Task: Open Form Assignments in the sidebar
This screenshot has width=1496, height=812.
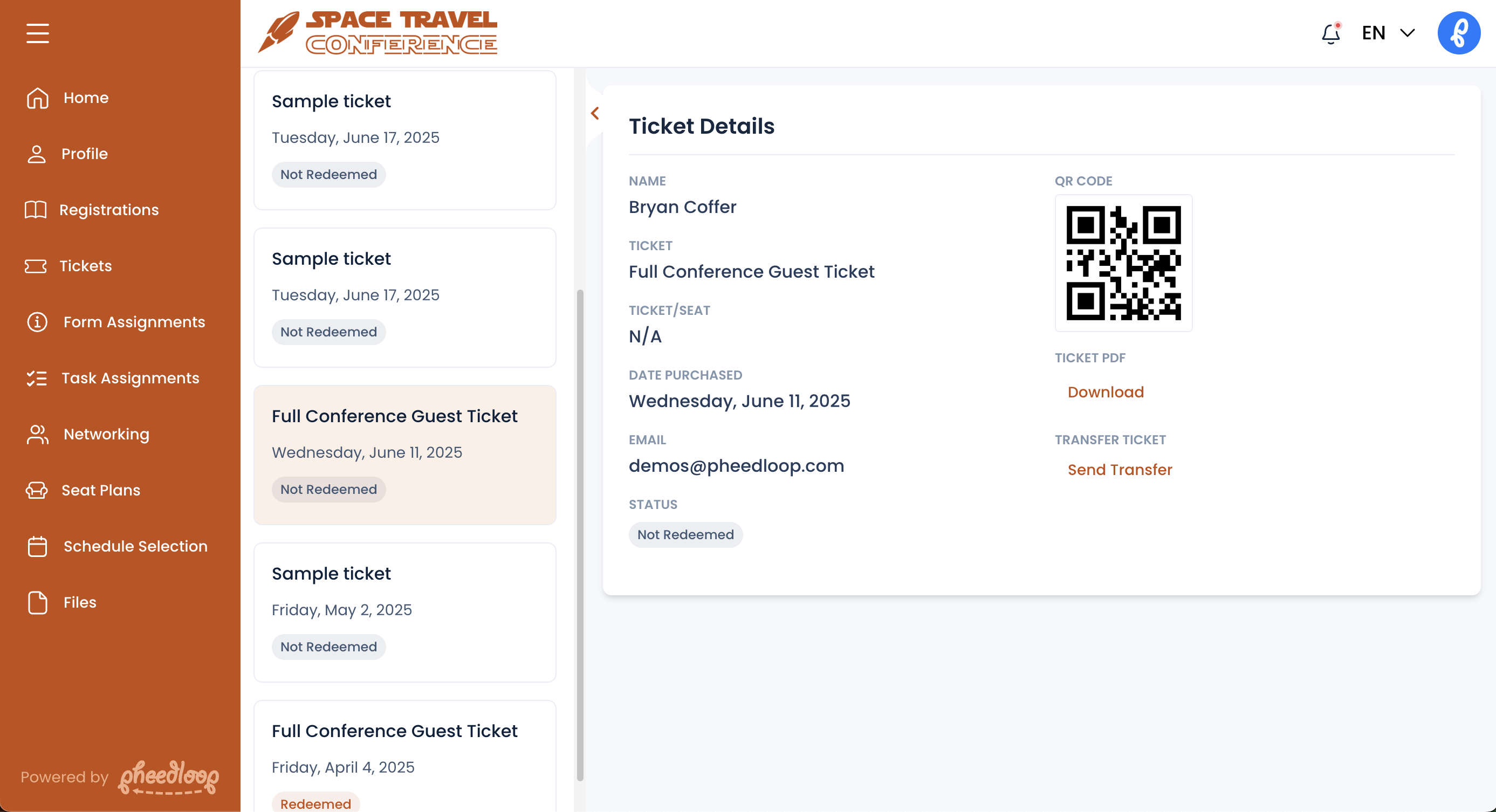Action: 134,322
